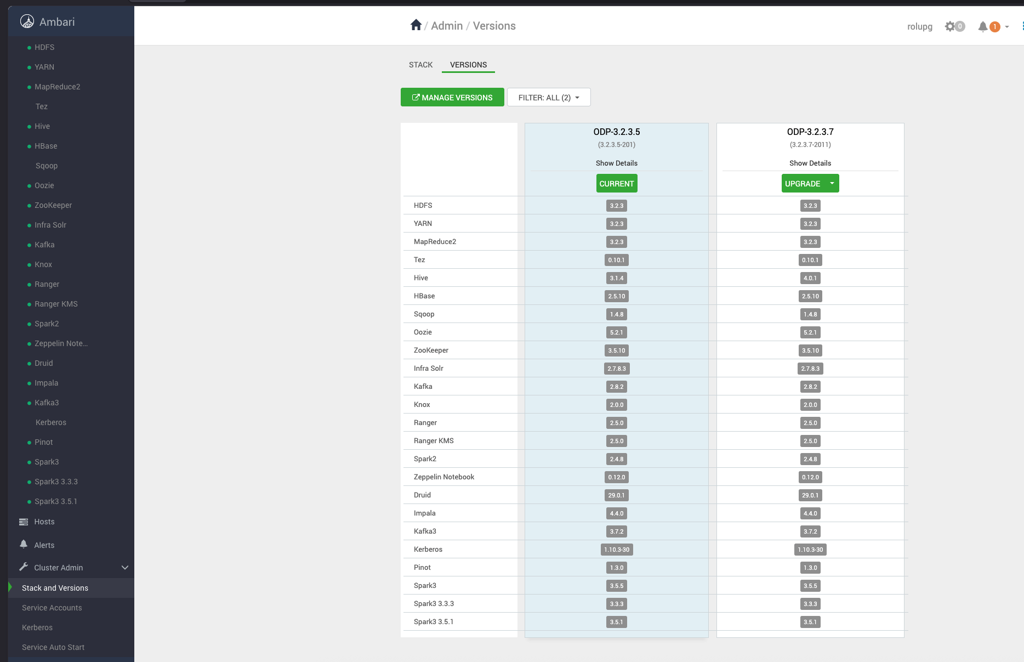Screen dimensions: 1024x662
Task: Open Sqoop service in sidebar
Action: pyautogui.click(x=46, y=166)
